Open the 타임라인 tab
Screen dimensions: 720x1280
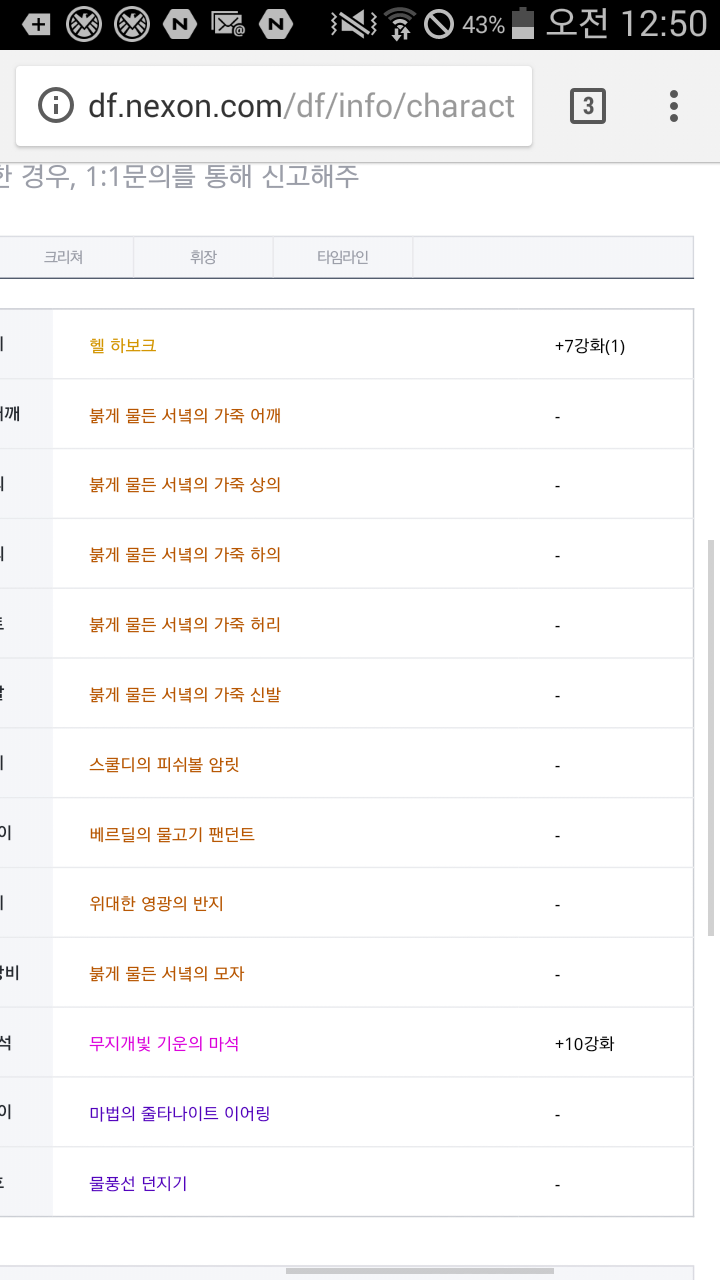(342, 257)
